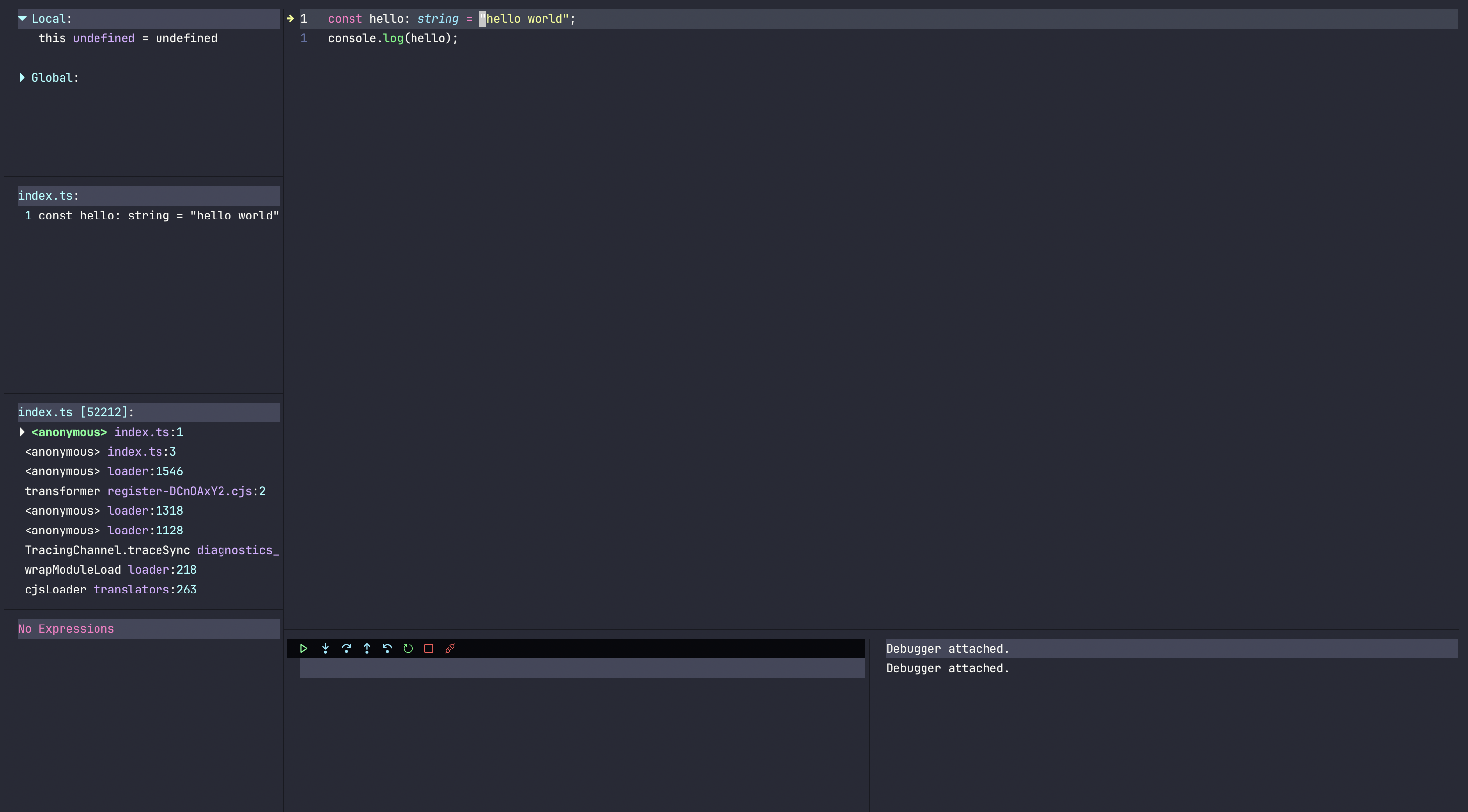Step over using the curved-arrow icon
Image resolution: width=1468 pixels, height=812 pixels.
(346, 649)
